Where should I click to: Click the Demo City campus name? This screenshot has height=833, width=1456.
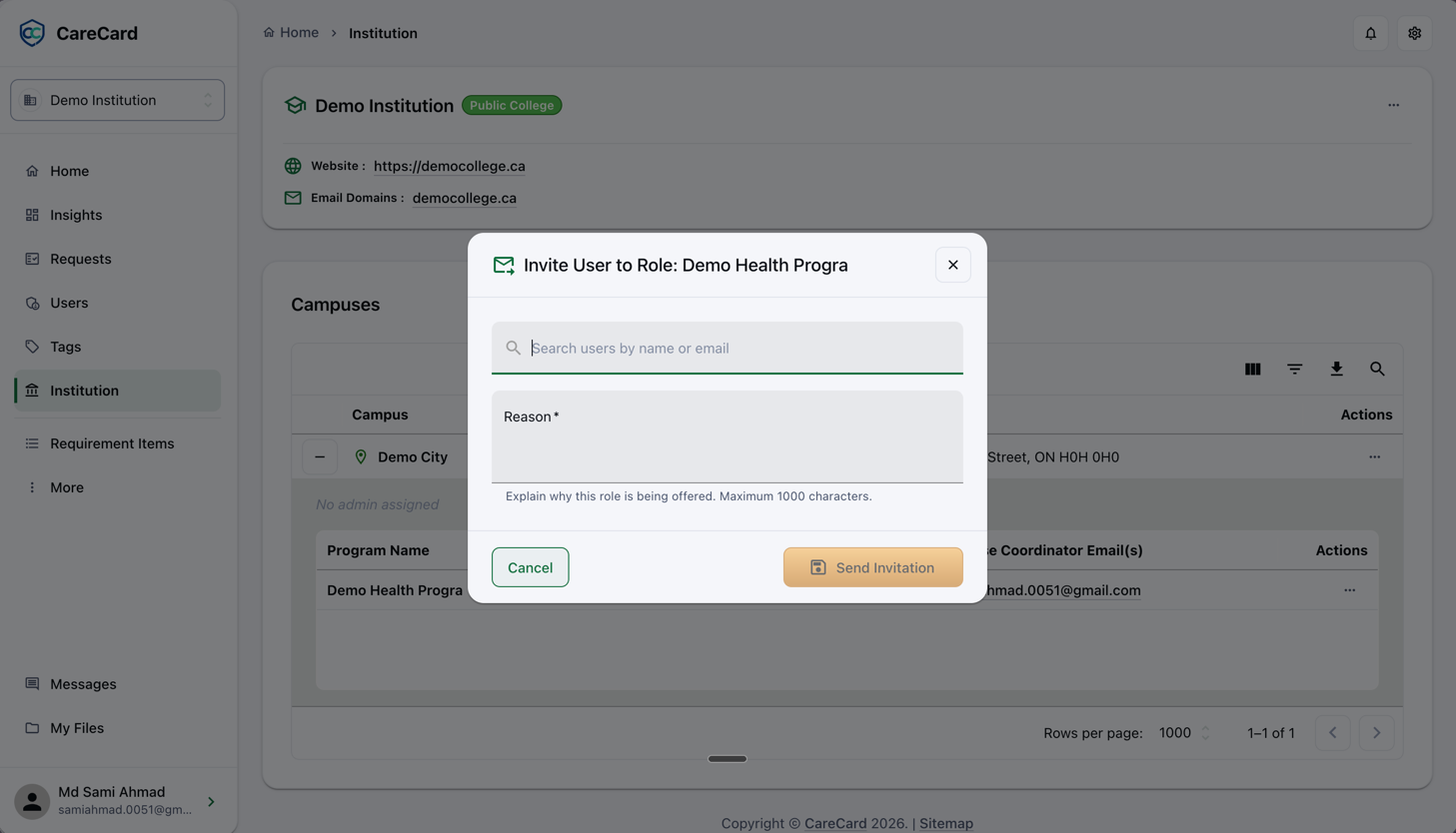coord(413,456)
